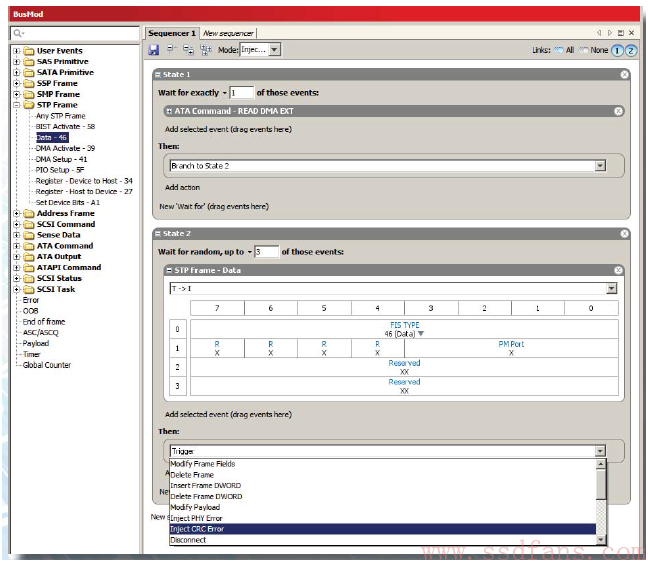Choose Inject PHY Error option
Image resolution: width=648 pixels, height=562 pixels.
(383, 518)
